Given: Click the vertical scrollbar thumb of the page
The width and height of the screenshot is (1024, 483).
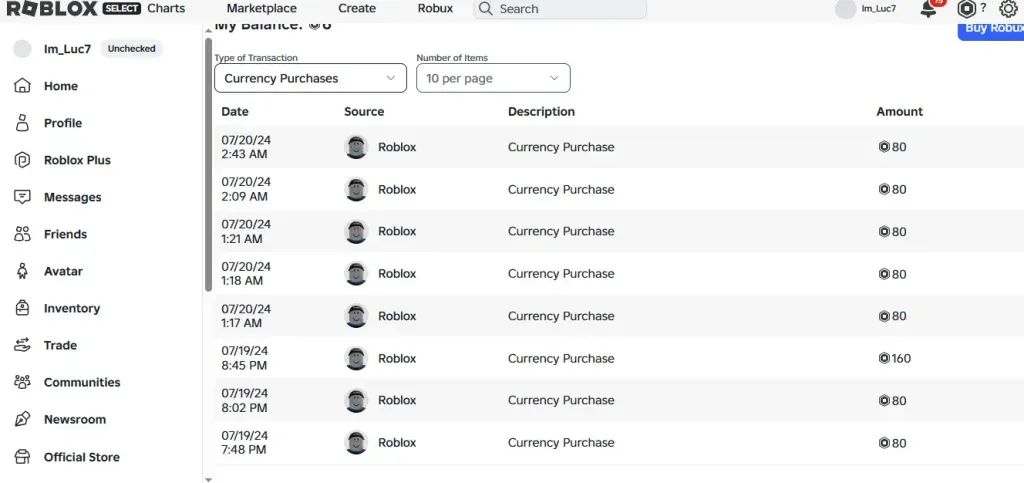Looking at the screenshot, I should (208, 164).
